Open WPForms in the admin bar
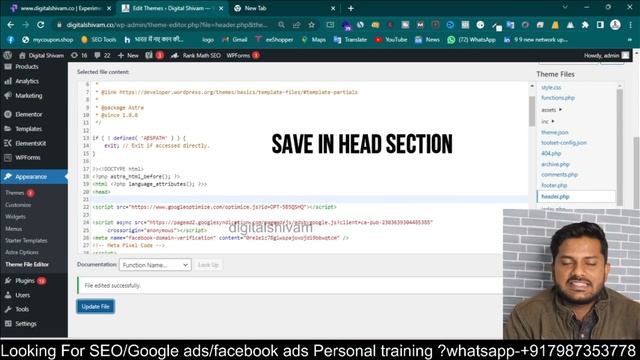 pos(243,56)
